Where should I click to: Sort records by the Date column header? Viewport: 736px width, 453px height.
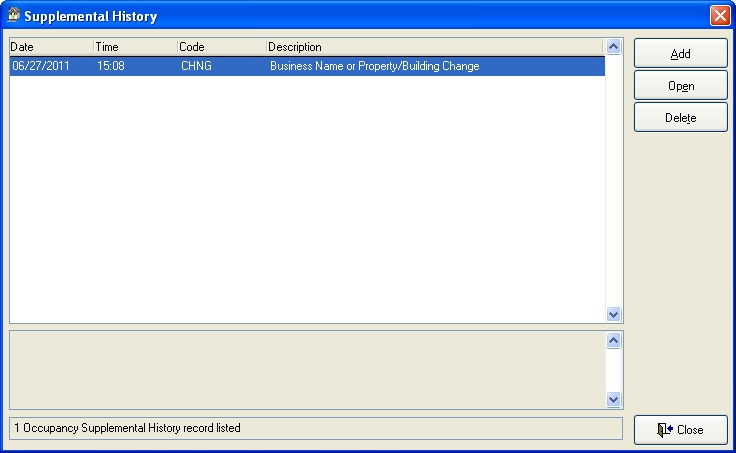pyautogui.click(x=51, y=47)
